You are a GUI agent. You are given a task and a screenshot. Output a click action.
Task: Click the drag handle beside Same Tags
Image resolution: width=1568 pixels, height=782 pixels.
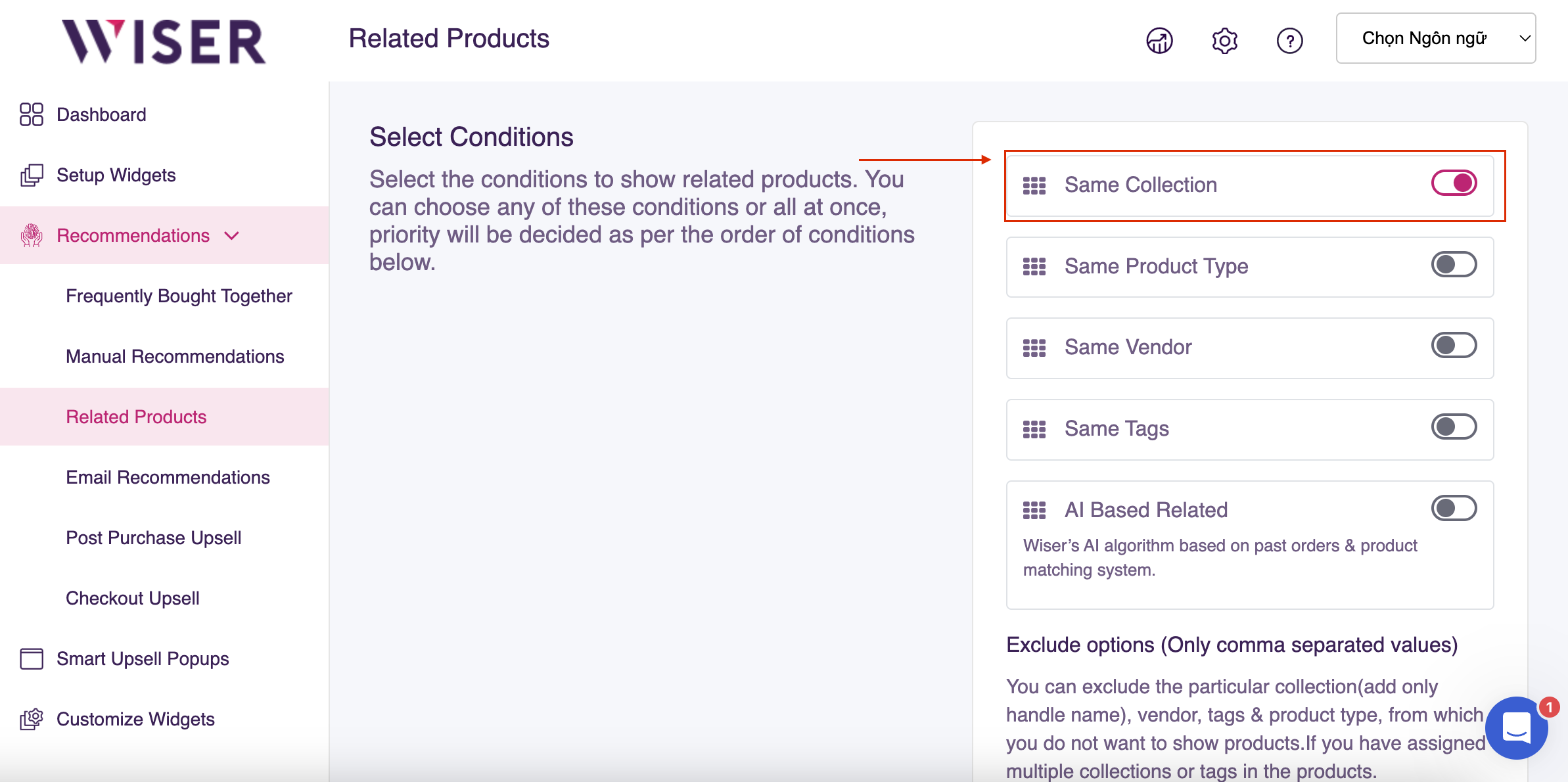click(1034, 429)
